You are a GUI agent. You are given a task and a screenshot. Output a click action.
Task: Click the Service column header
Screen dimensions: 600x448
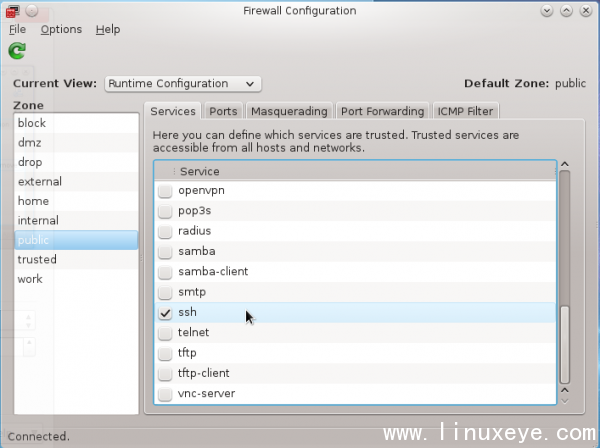click(355, 171)
